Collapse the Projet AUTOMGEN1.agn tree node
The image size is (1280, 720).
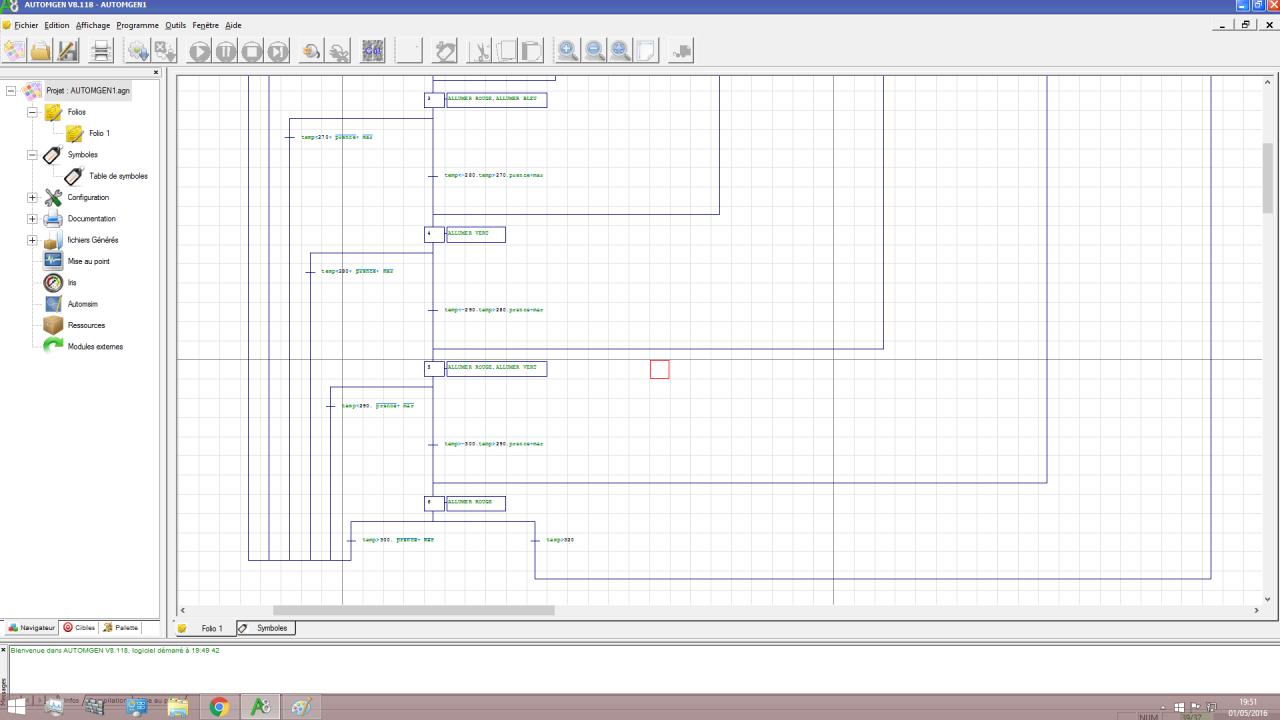[11, 91]
